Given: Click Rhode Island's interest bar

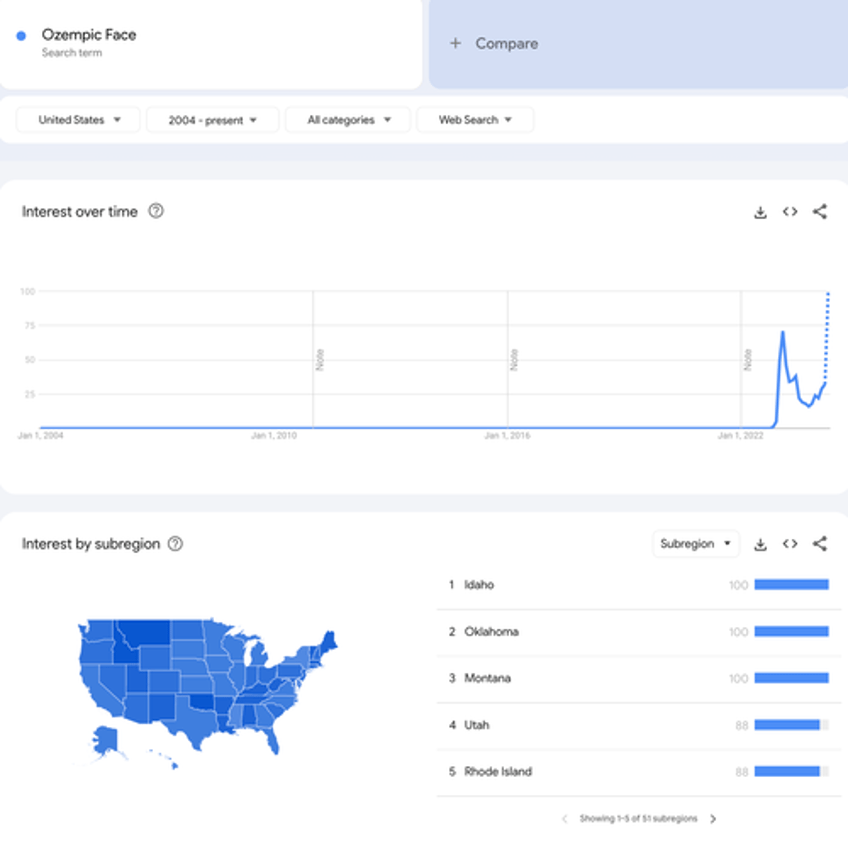Looking at the screenshot, I should coord(791,772).
